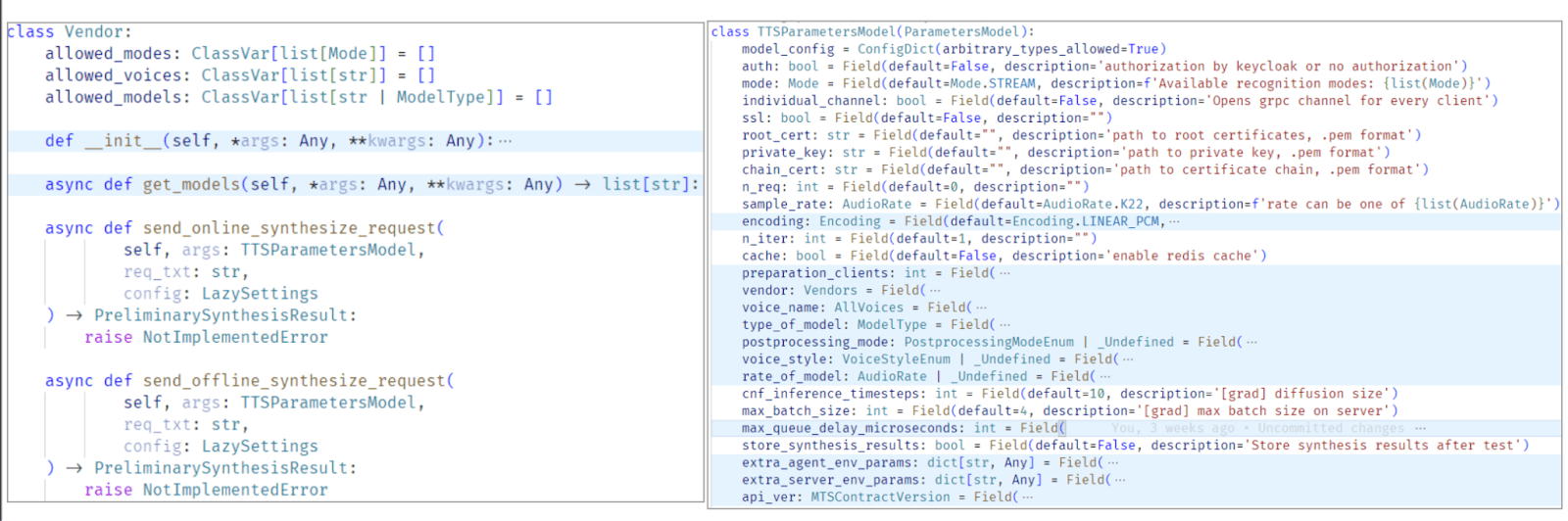Screen dimensions: 1568x521
Task: Expand folded api_ver Field ellipsis
Action: coord(1027,497)
